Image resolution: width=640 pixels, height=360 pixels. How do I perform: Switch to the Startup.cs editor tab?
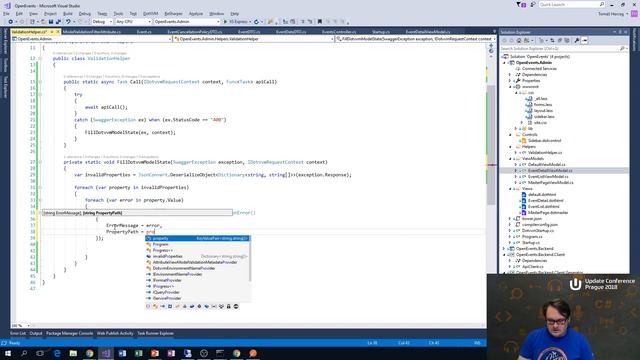(380, 31)
